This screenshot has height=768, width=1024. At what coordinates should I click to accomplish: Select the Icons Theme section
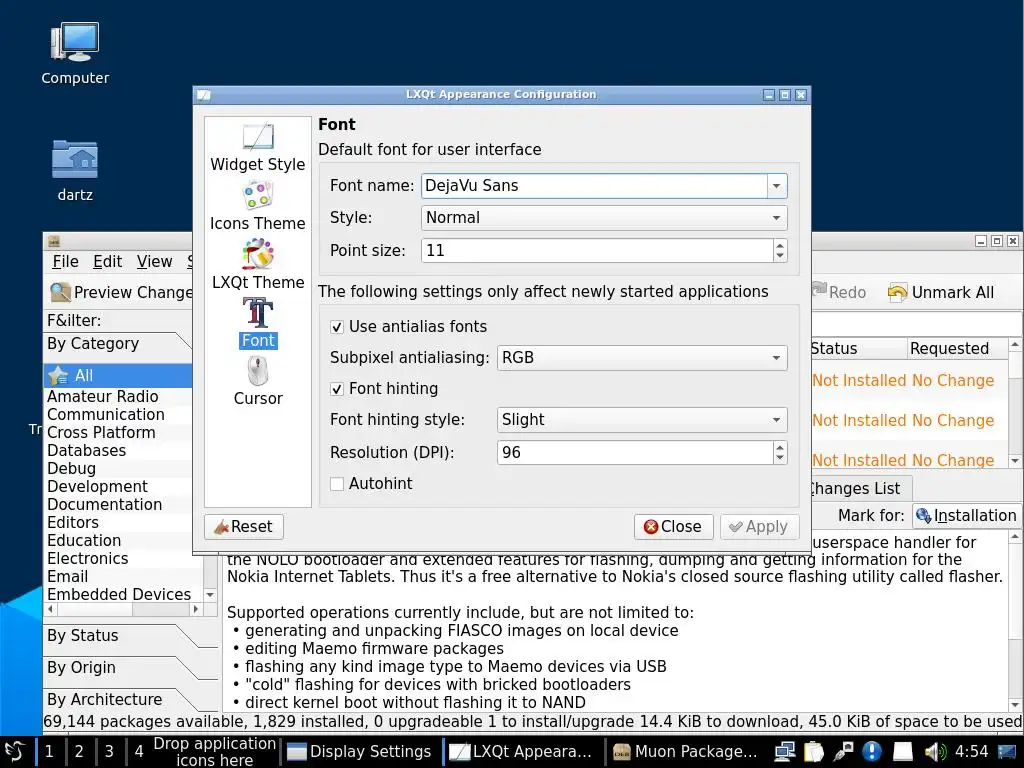[x=258, y=206]
